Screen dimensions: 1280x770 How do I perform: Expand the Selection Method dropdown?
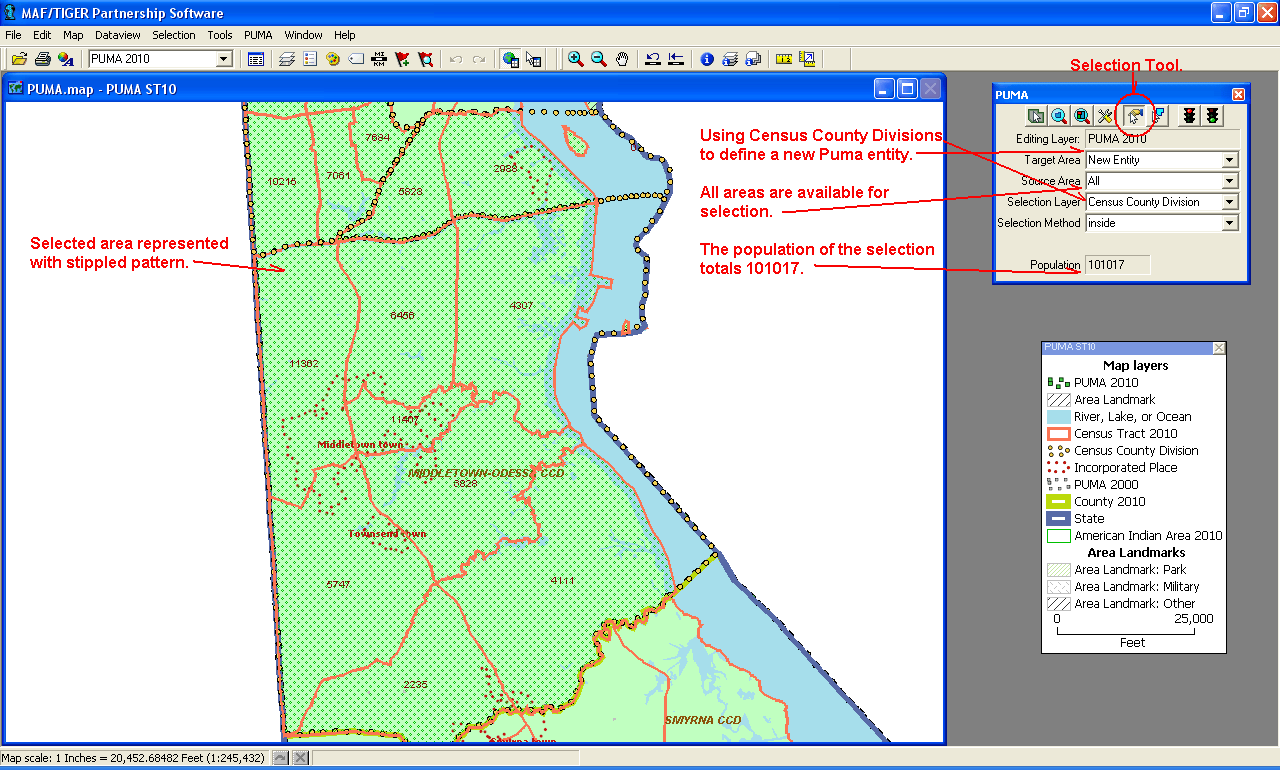1229,223
